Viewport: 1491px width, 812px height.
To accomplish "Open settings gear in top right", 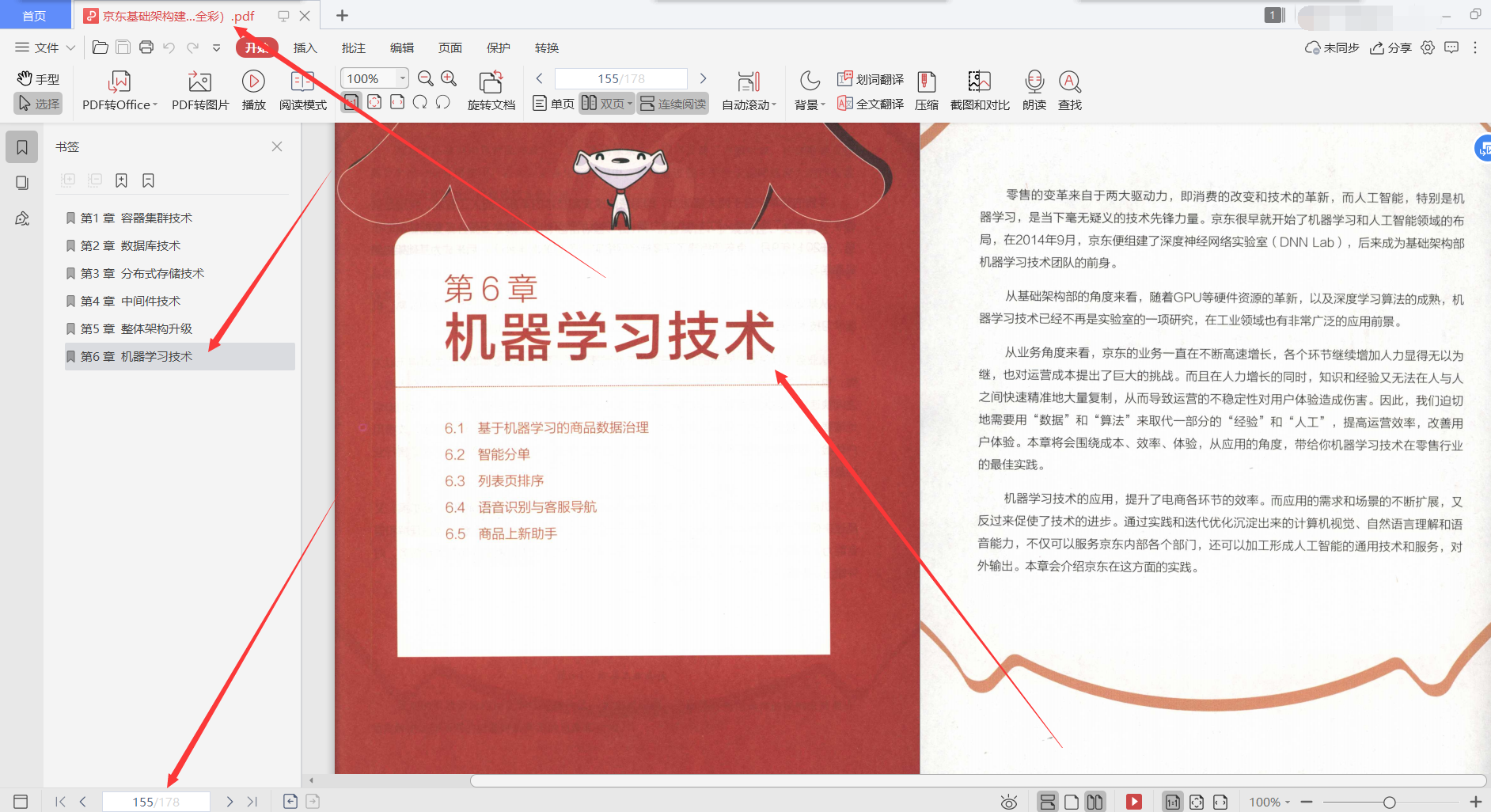I will [x=1428, y=47].
